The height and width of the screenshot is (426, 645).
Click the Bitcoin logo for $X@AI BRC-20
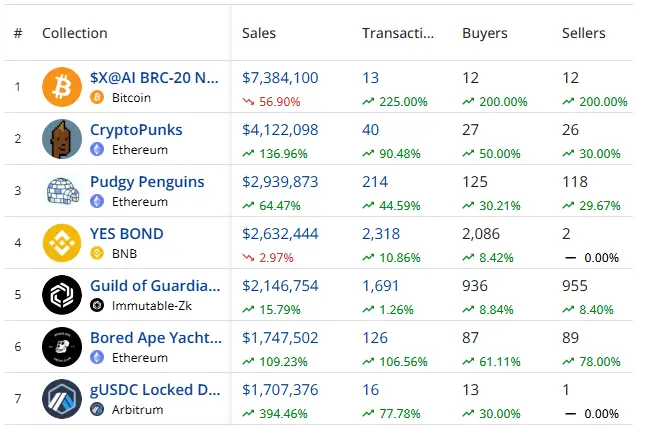[62, 87]
